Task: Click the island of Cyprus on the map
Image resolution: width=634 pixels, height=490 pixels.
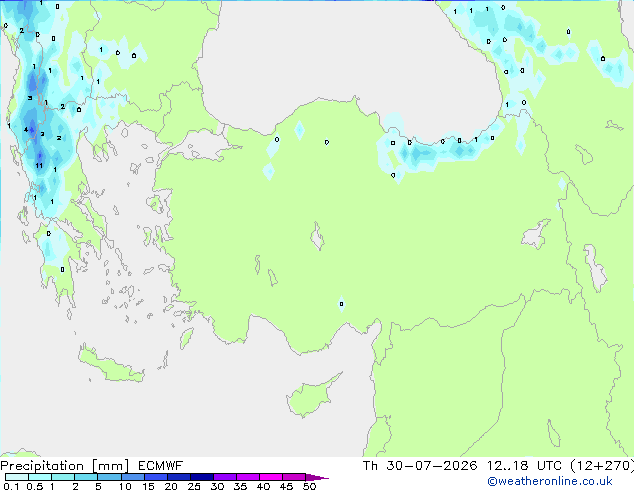Action: (313, 395)
